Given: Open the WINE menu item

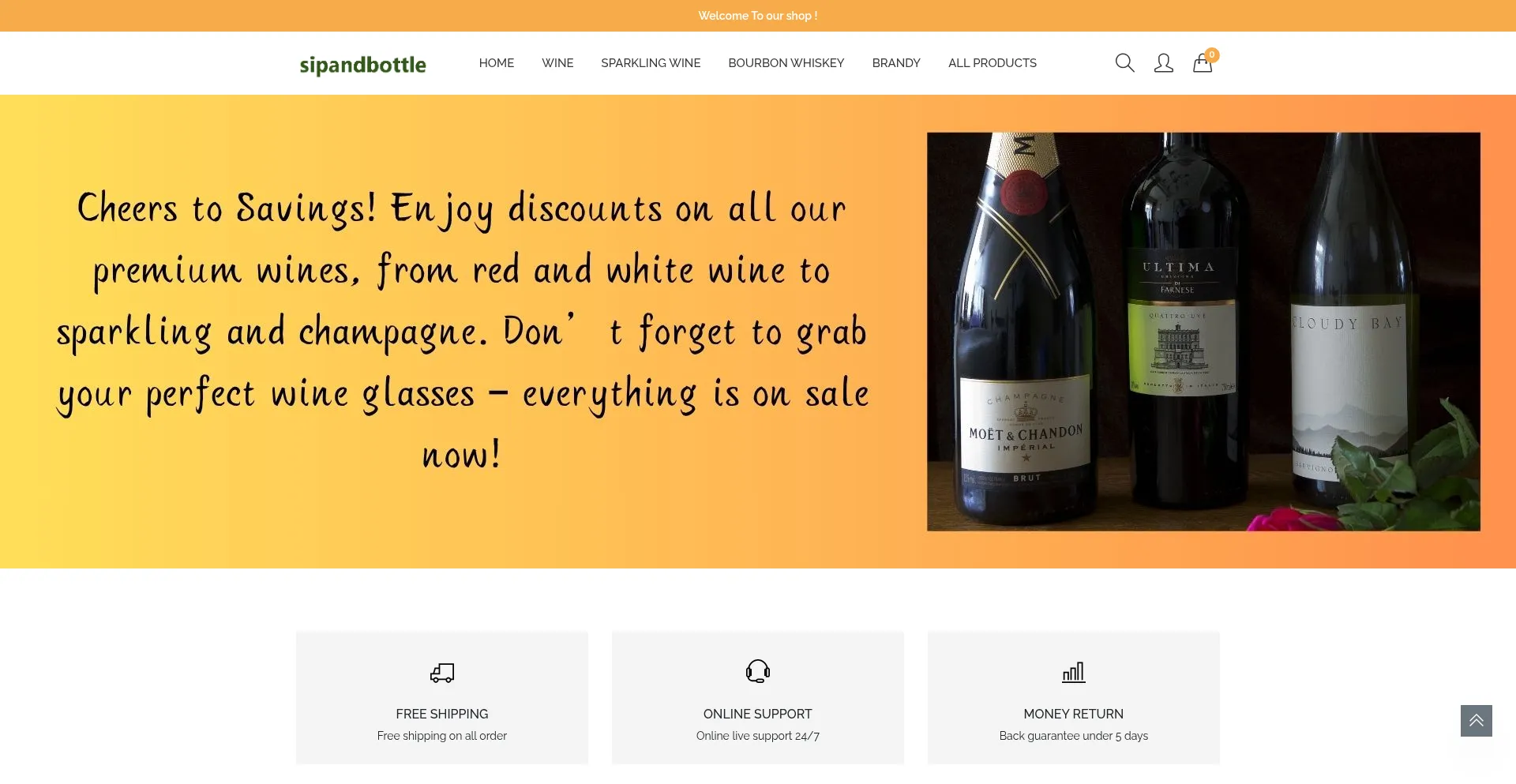Looking at the screenshot, I should coord(557,63).
